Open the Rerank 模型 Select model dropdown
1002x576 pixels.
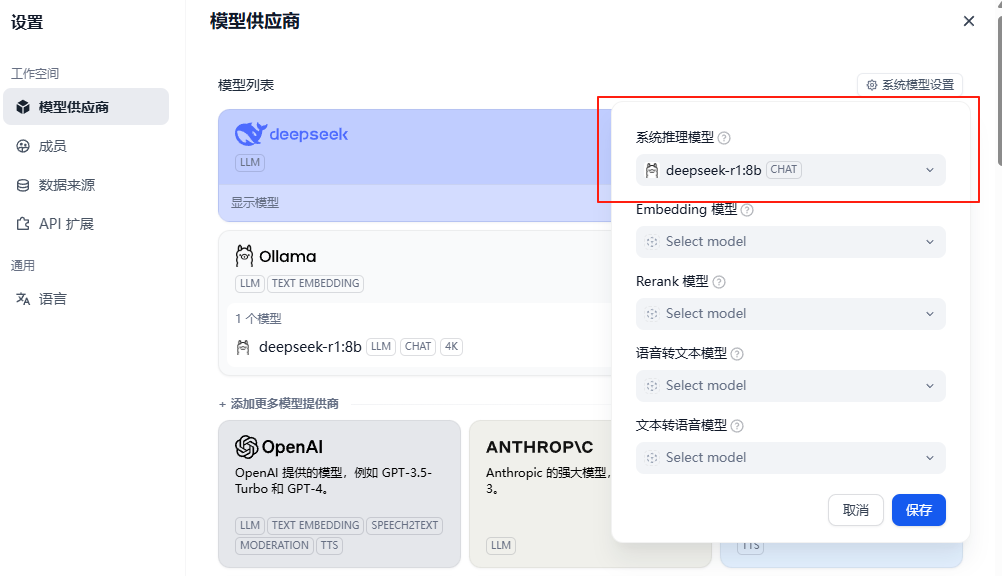pyautogui.click(x=790, y=314)
